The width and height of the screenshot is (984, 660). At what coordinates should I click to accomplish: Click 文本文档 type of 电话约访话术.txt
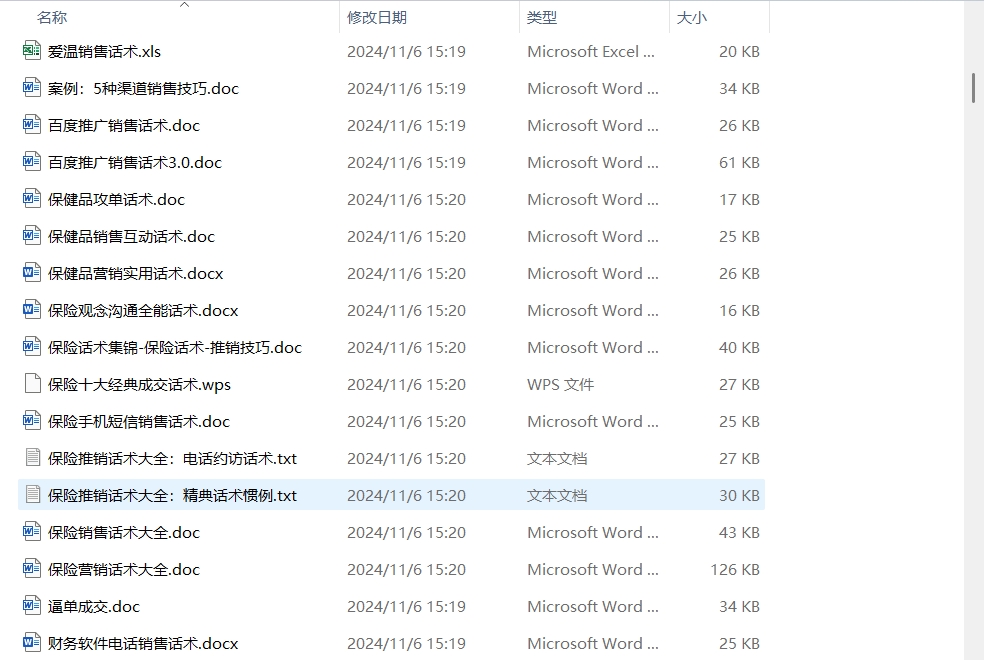[557, 459]
